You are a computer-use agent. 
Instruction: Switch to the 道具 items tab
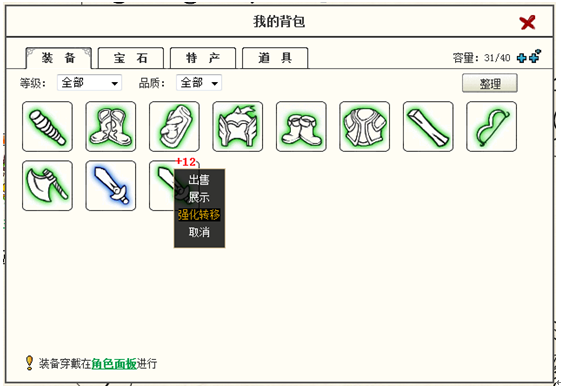tap(275, 58)
